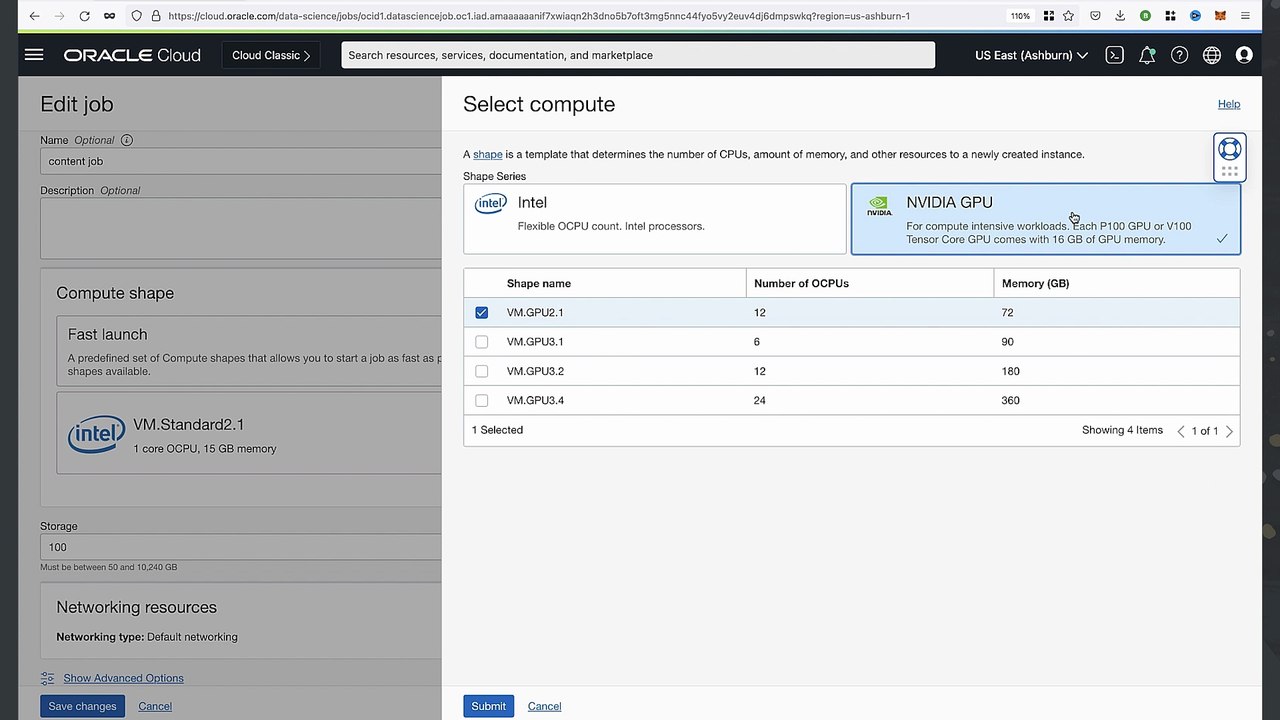Click the '1 Selected' status text
This screenshot has width=1280, height=720.
pos(497,430)
